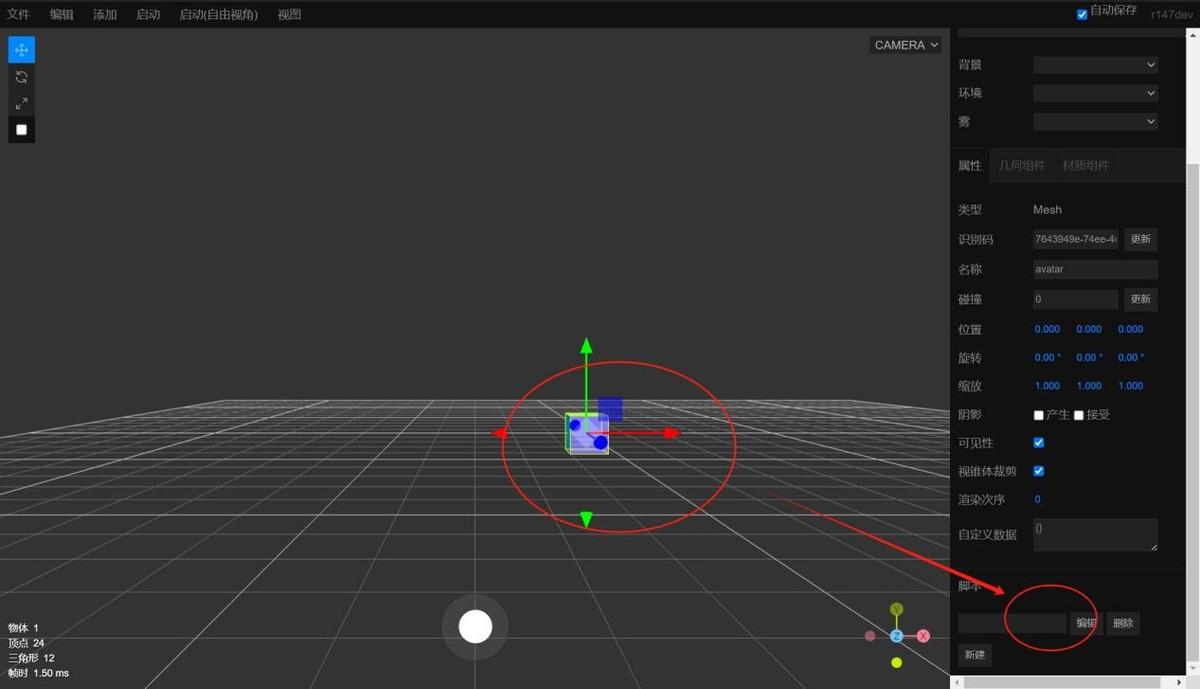Open the CAMERA dropdown
Screen dimensions: 1200x689
pos(906,45)
